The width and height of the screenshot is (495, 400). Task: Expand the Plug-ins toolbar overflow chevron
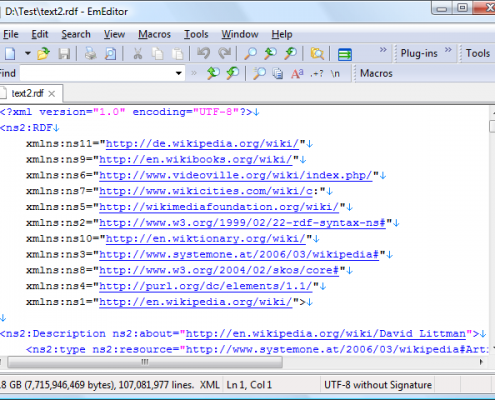448,50
